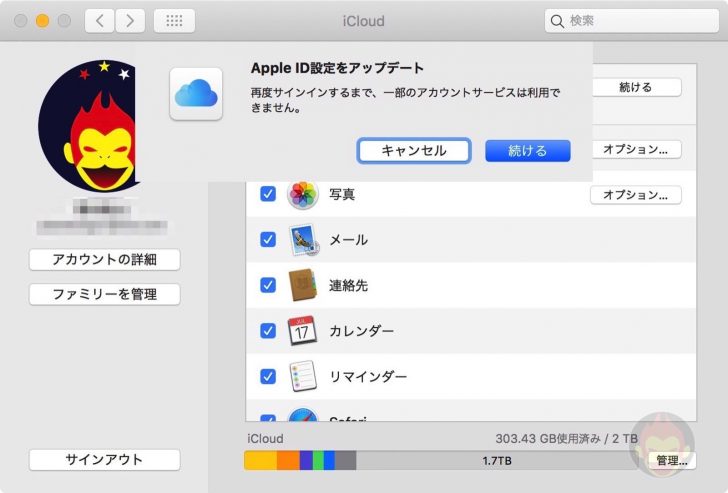Click the 1.7TB free space label
This screenshot has width=728, height=493.
pyautogui.click(x=497, y=461)
